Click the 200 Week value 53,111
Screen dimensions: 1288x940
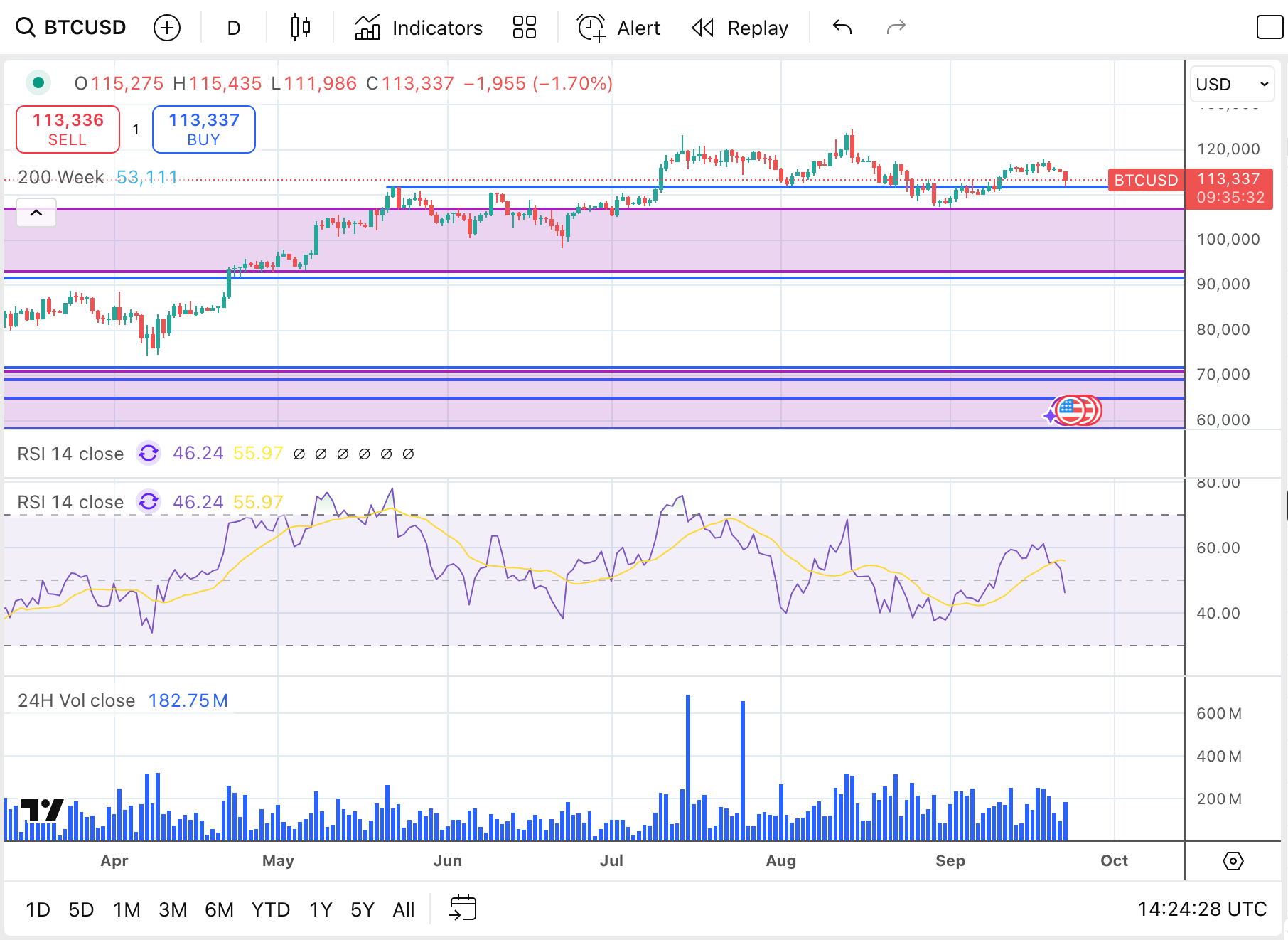[147, 177]
